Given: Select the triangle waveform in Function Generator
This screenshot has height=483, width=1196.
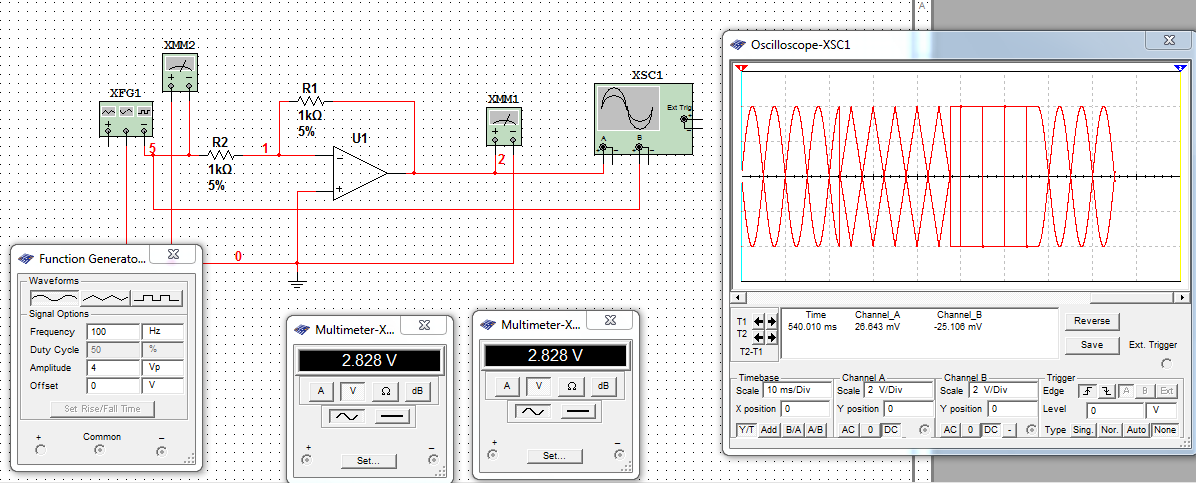Looking at the screenshot, I should click(x=105, y=297).
